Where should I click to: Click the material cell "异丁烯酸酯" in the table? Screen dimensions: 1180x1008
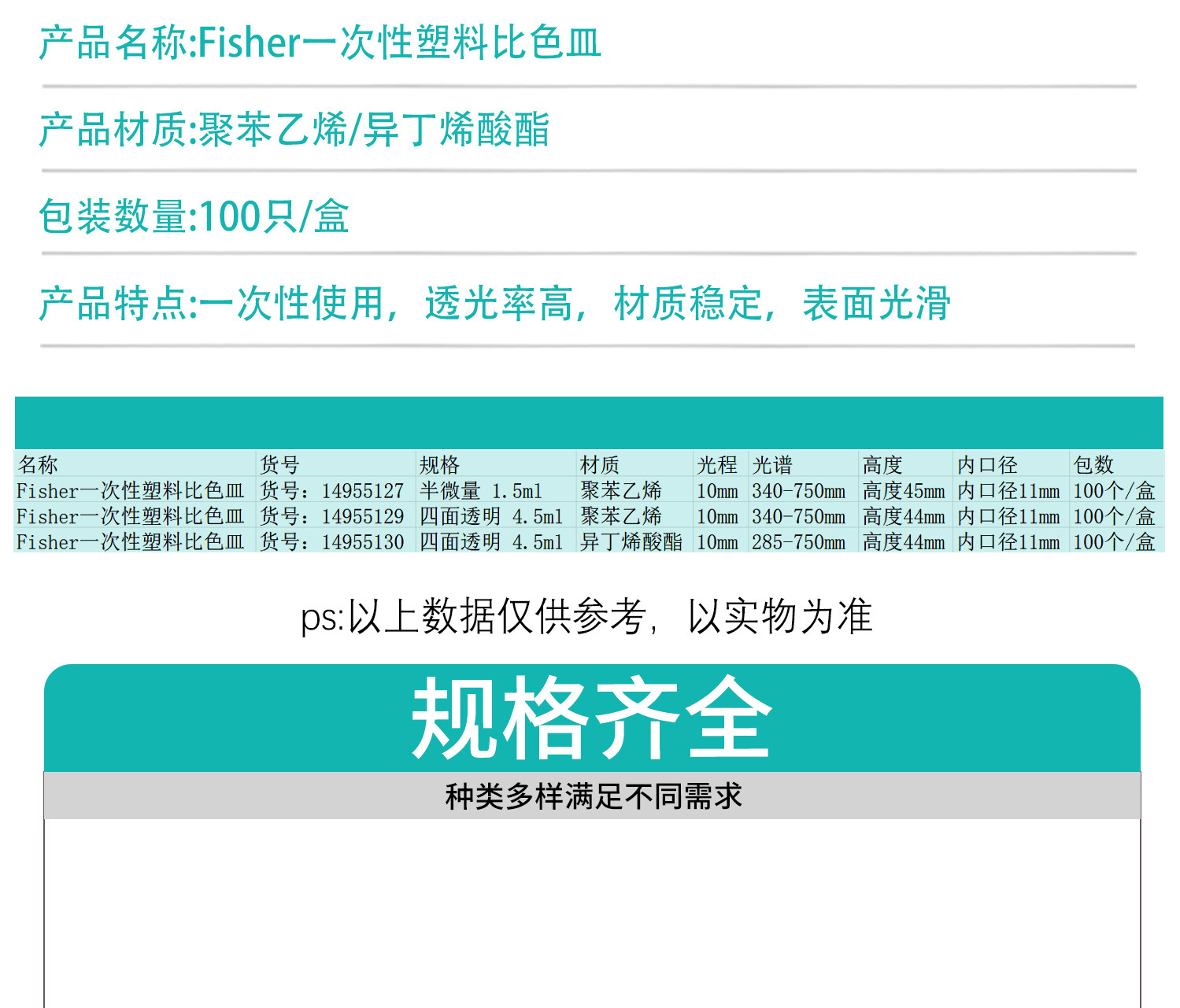click(x=631, y=541)
